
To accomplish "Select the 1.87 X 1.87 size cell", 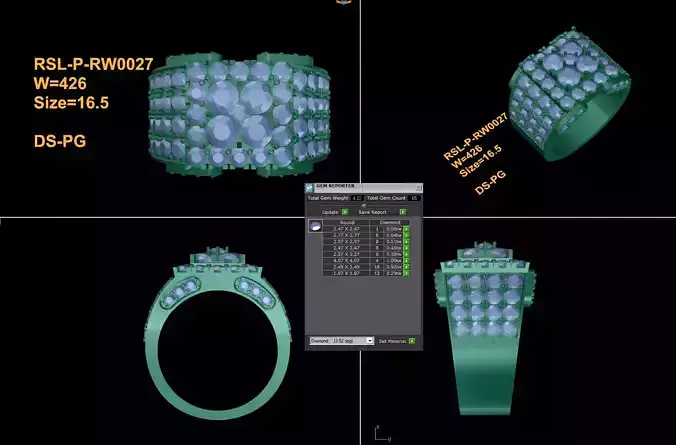I will (346, 273).
